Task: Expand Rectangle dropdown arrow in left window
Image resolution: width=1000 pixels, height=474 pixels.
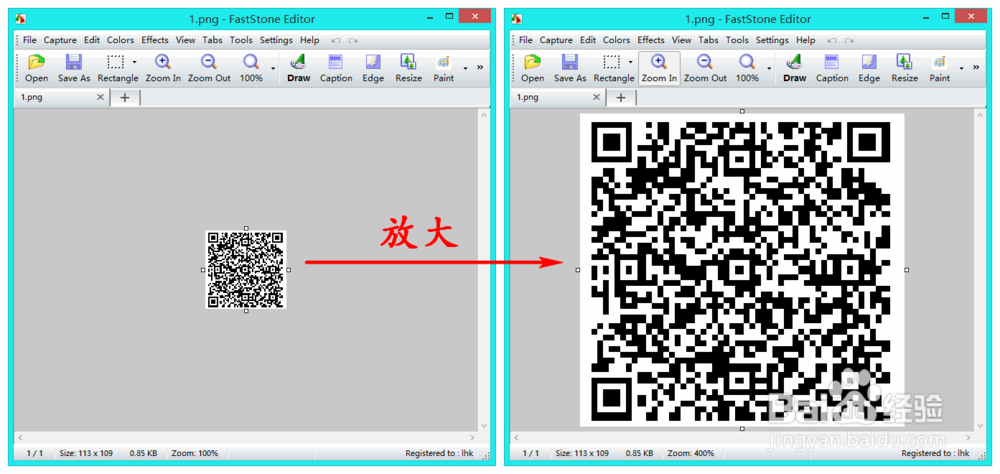Action: coord(135,63)
